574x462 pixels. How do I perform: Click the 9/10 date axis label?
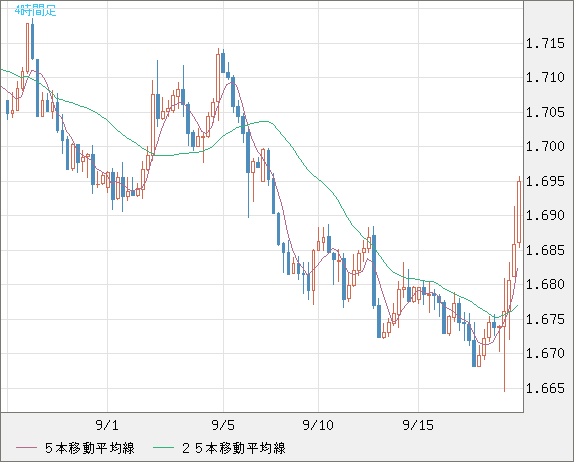pos(318,425)
